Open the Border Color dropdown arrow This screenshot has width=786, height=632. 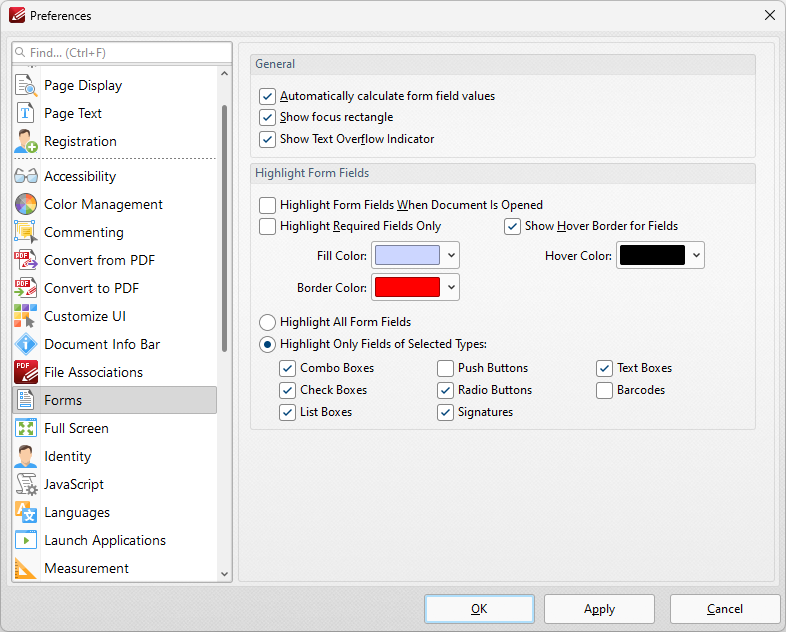tap(451, 287)
